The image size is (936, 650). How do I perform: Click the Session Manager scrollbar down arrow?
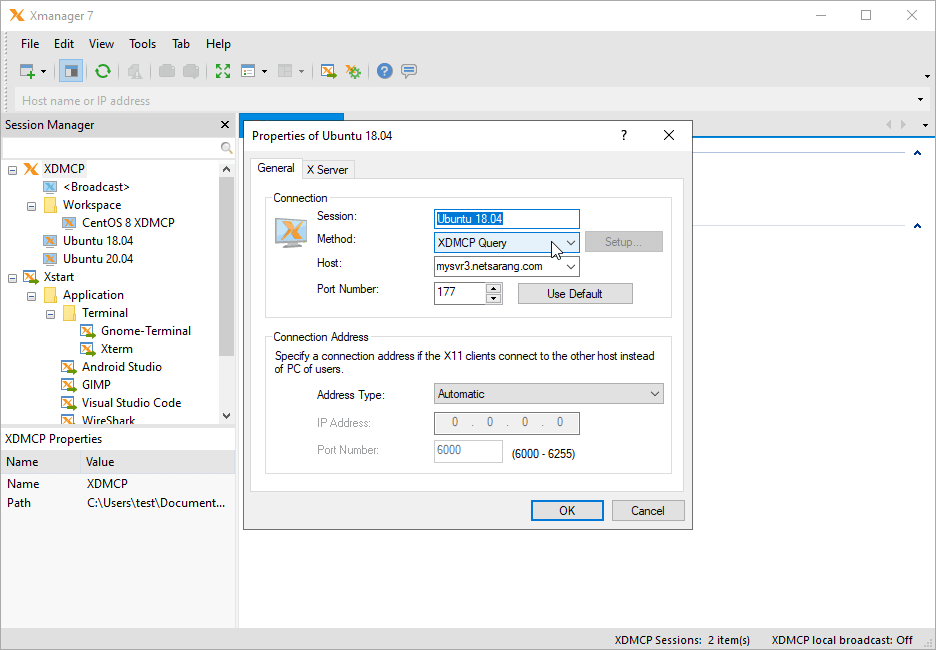(226, 415)
